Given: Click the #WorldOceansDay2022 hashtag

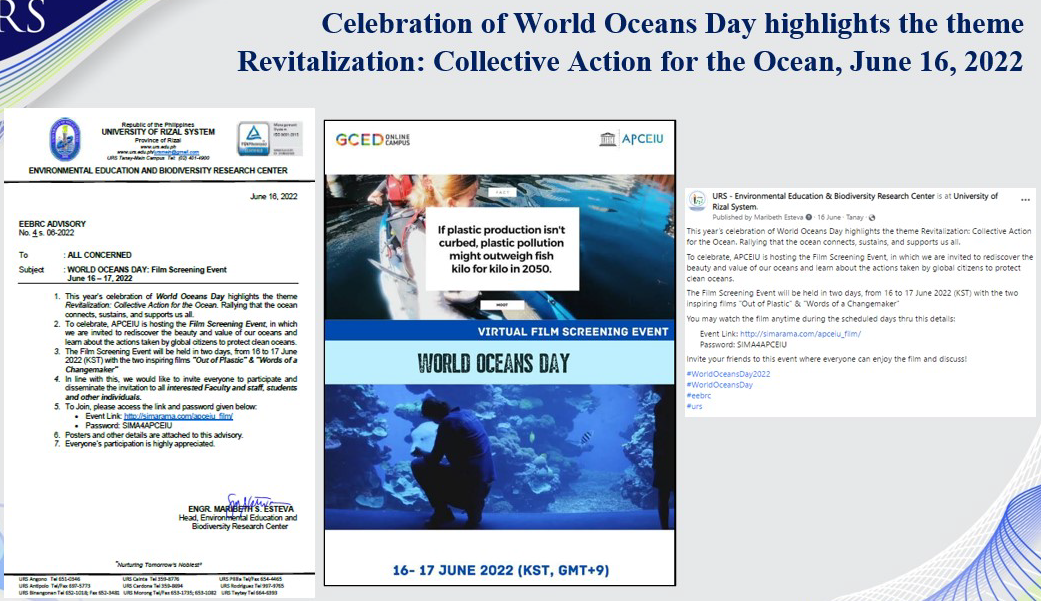Looking at the screenshot, I should (x=728, y=374).
